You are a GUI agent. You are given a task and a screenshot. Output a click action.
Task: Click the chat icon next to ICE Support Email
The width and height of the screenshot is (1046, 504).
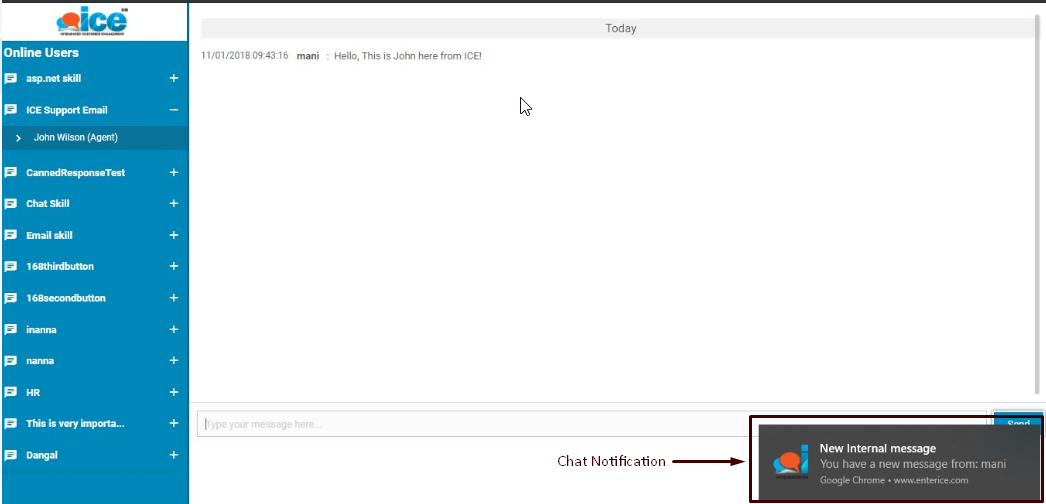[x=11, y=110]
